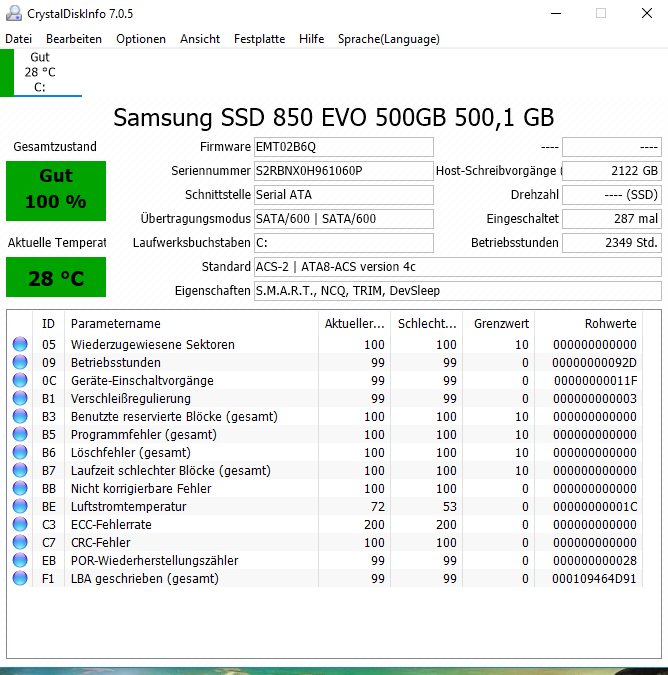Click status orb for Nicht korrigierbare Fehler row
This screenshot has width=668, height=675.
[x=20, y=489]
